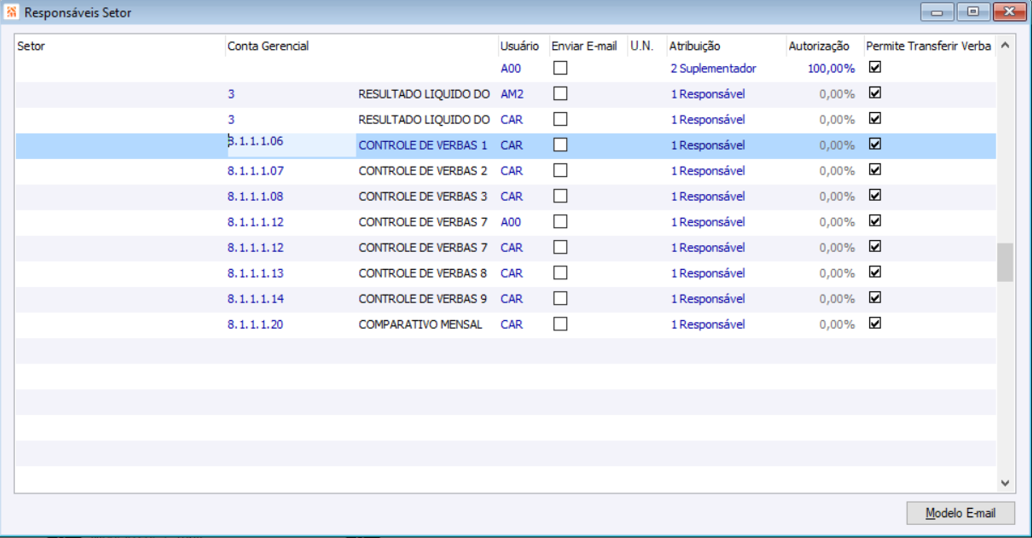Uncheck Permite Transferir Verba for RESULTADO LIQUIDO AM2
Image resolution: width=1032 pixels, height=538 pixels.
[875, 93]
